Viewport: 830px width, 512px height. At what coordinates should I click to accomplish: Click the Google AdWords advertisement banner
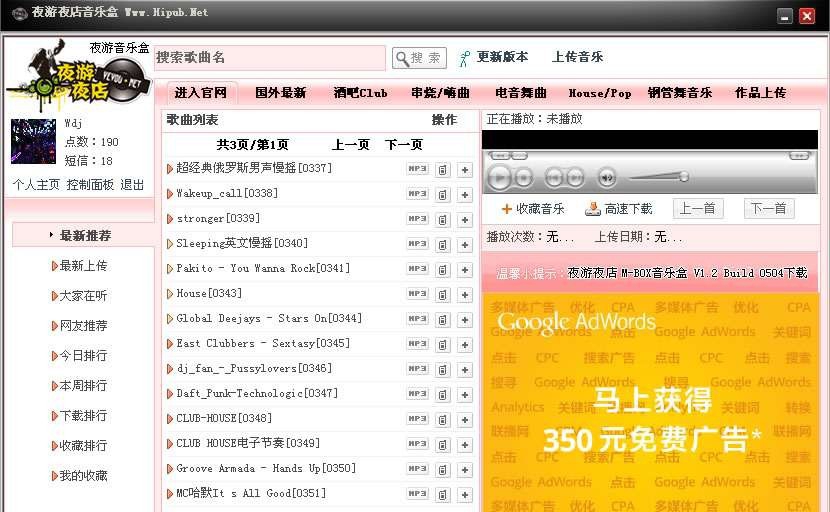point(651,402)
